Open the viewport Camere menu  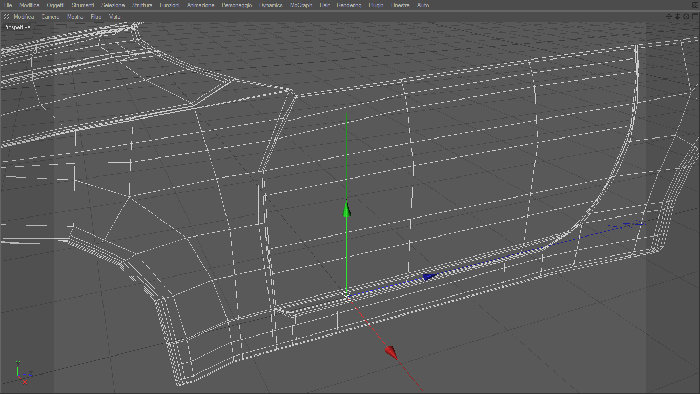tap(50, 17)
